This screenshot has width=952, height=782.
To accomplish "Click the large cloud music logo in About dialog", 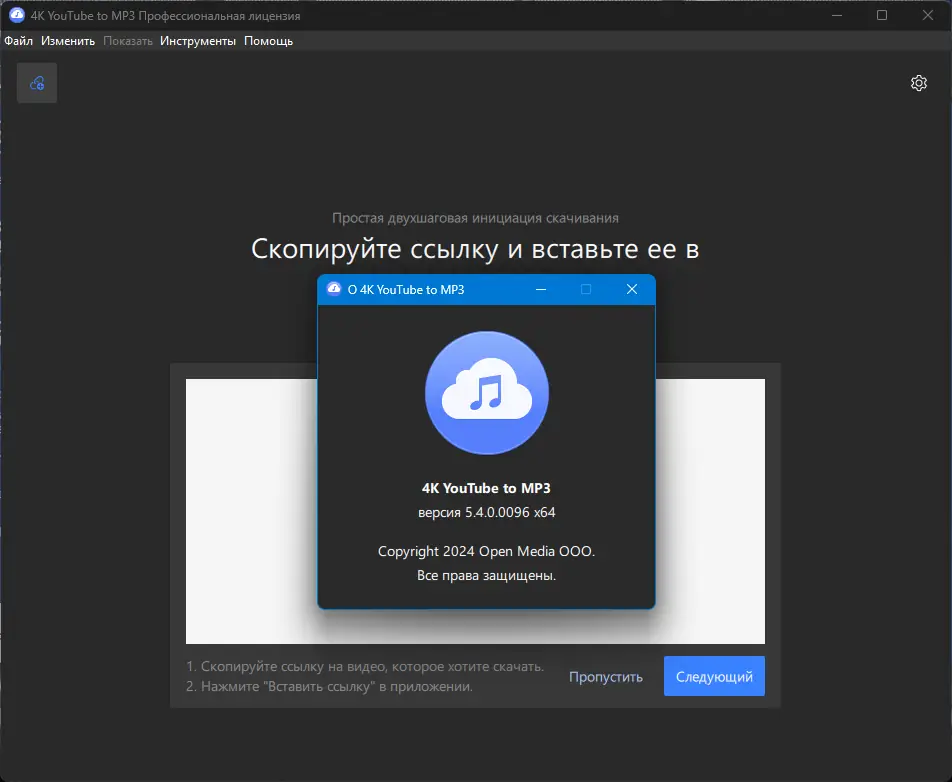I will 487,393.
